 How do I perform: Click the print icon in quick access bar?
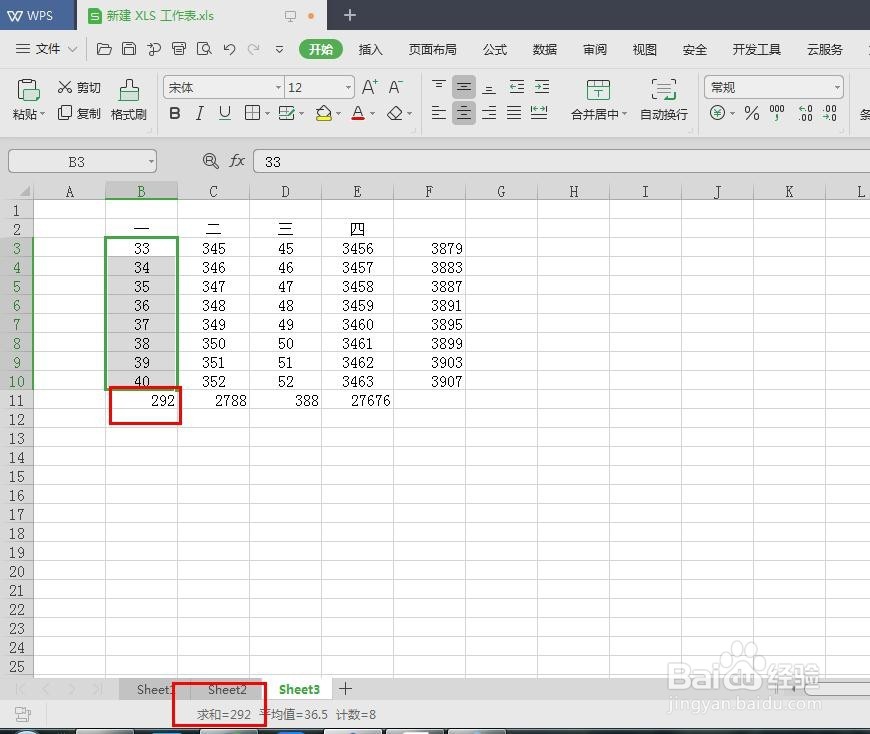point(179,49)
